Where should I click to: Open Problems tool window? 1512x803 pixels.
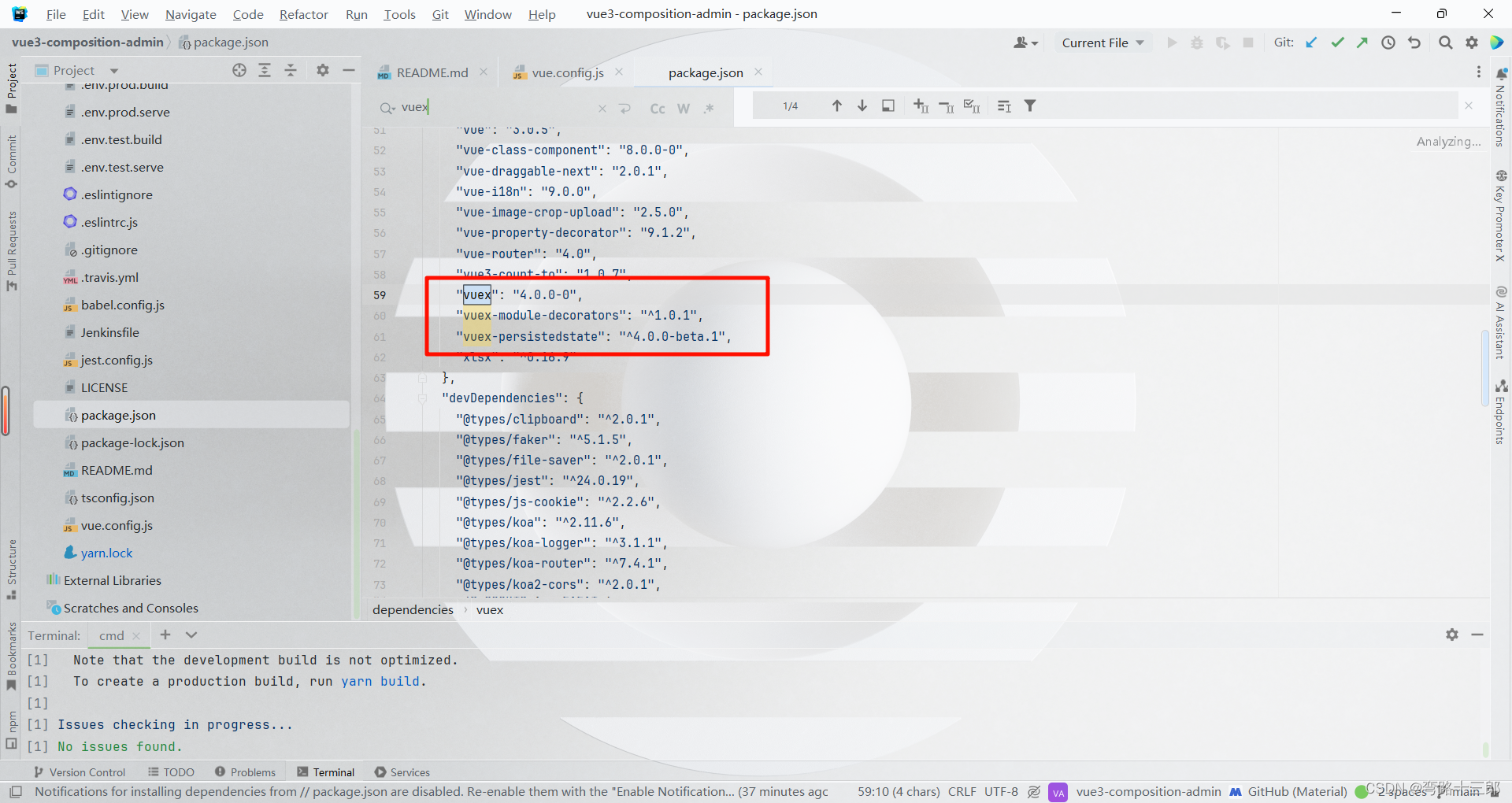[x=245, y=772]
